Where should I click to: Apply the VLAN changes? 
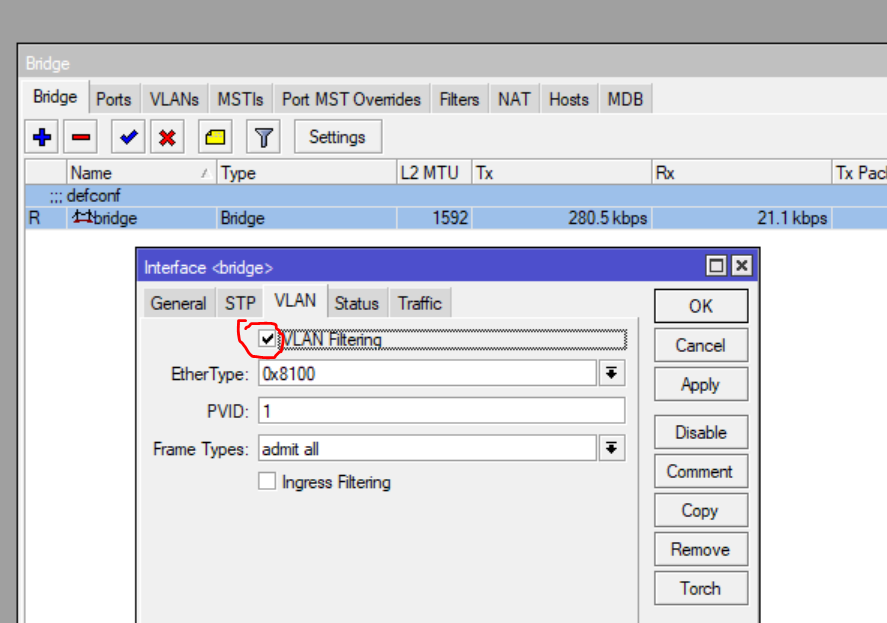[700, 383]
